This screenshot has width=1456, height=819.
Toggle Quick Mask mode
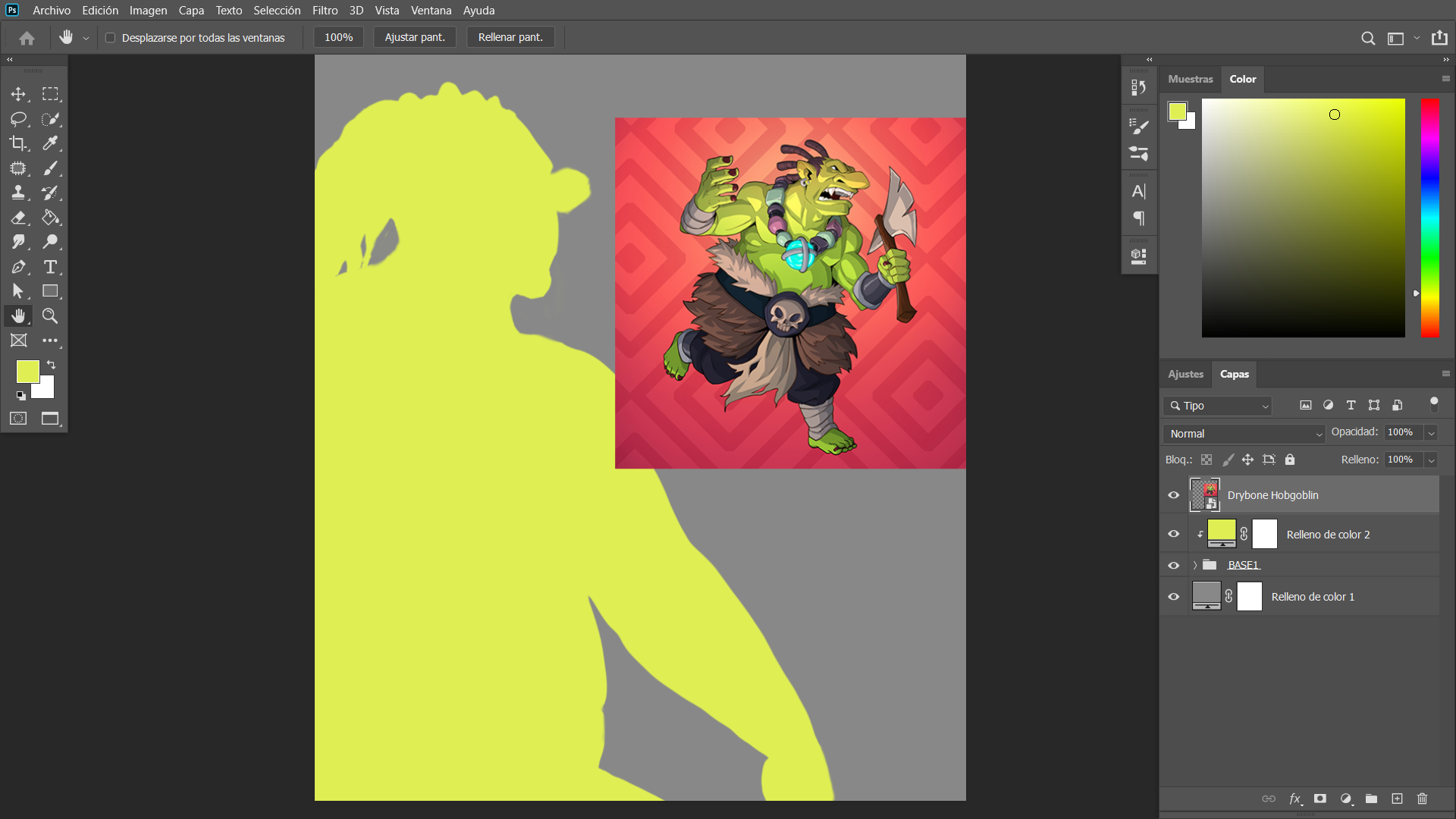click(x=18, y=419)
